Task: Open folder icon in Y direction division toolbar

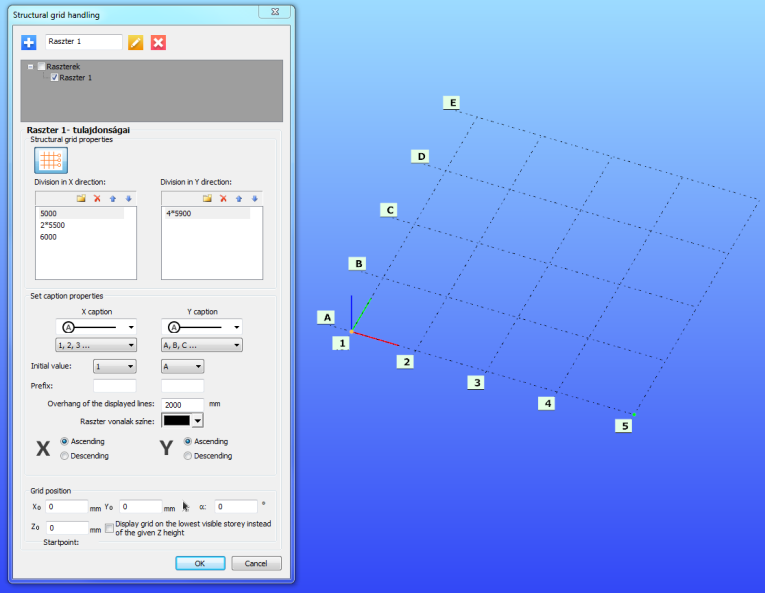Action: (207, 199)
